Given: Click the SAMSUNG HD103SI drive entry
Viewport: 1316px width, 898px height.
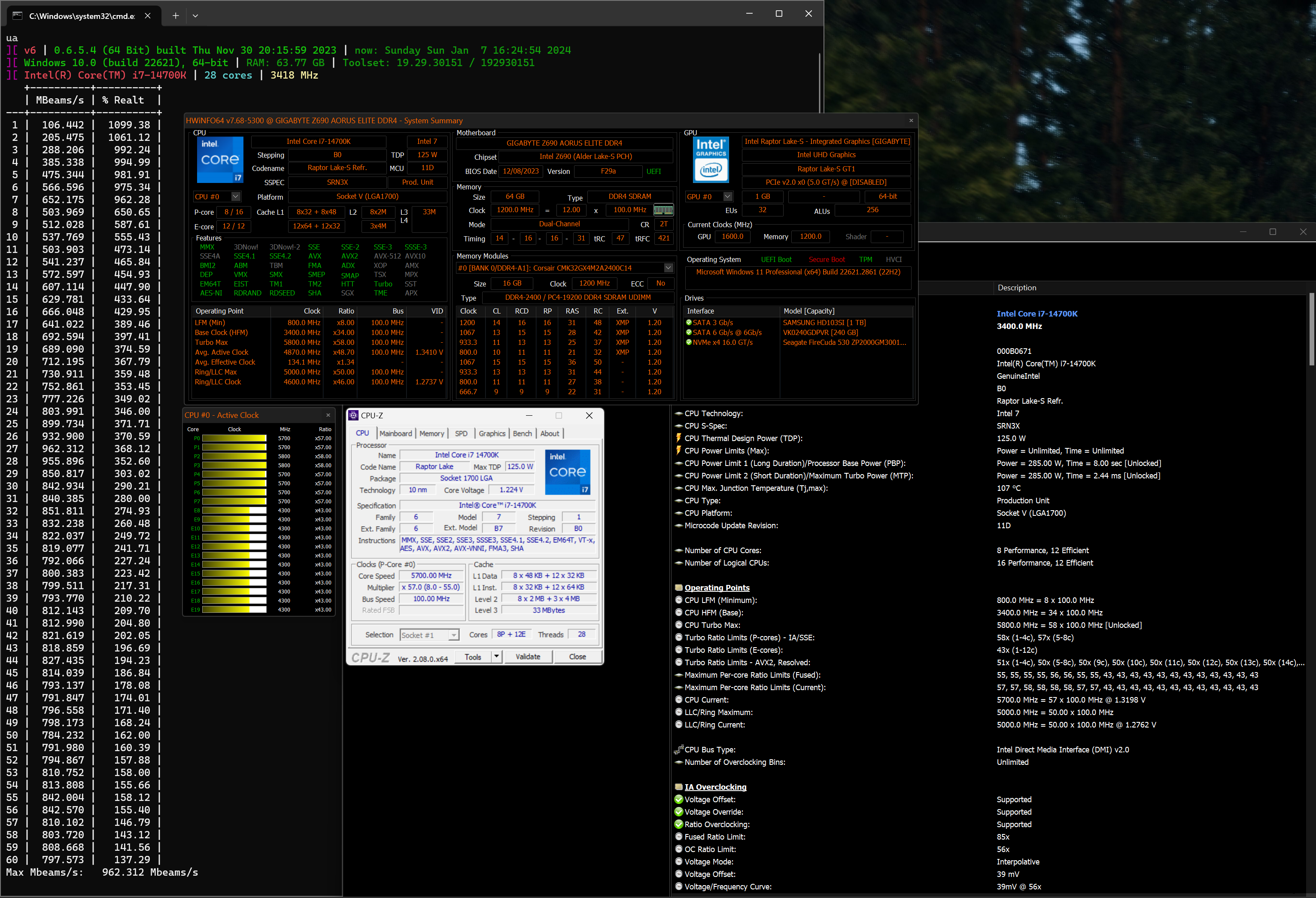Looking at the screenshot, I should coord(824,323).
